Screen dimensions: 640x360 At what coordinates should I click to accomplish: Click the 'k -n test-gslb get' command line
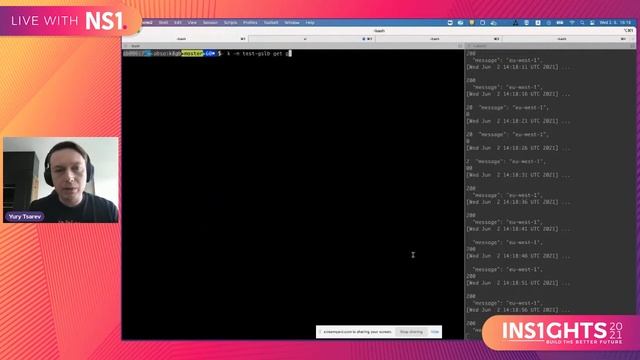(258, 53)
